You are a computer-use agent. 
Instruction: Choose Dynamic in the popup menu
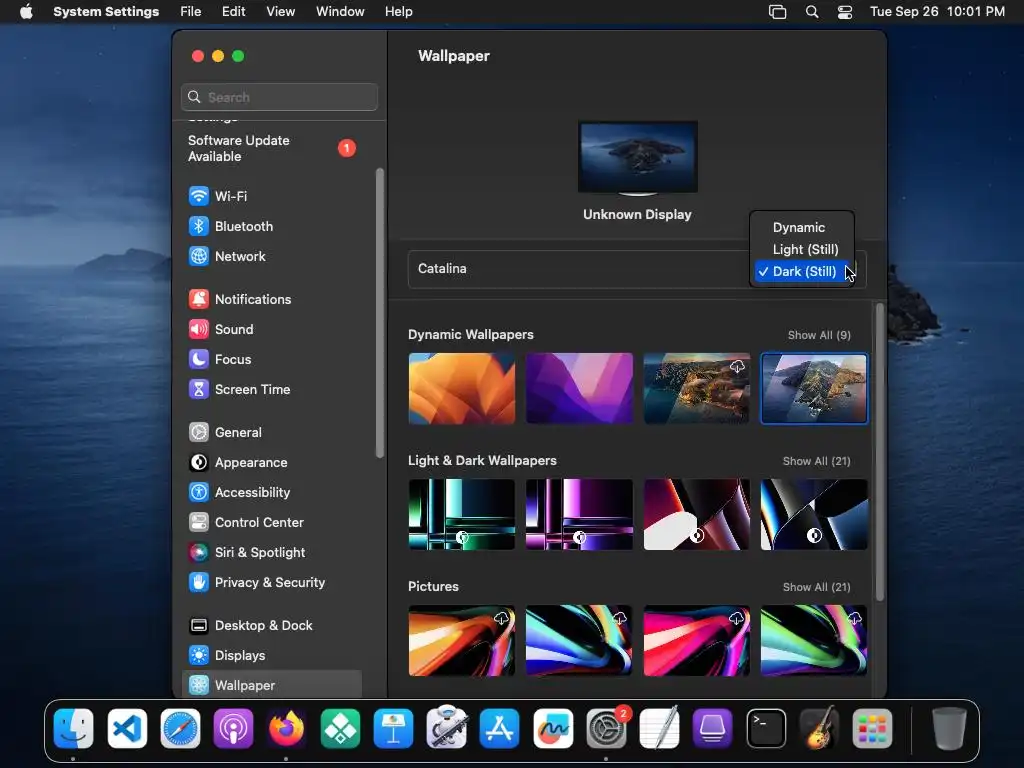click(802, 227)
